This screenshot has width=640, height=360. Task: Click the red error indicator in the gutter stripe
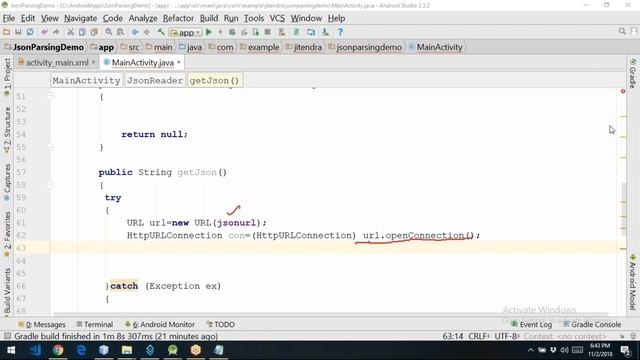tap(623, 91)
